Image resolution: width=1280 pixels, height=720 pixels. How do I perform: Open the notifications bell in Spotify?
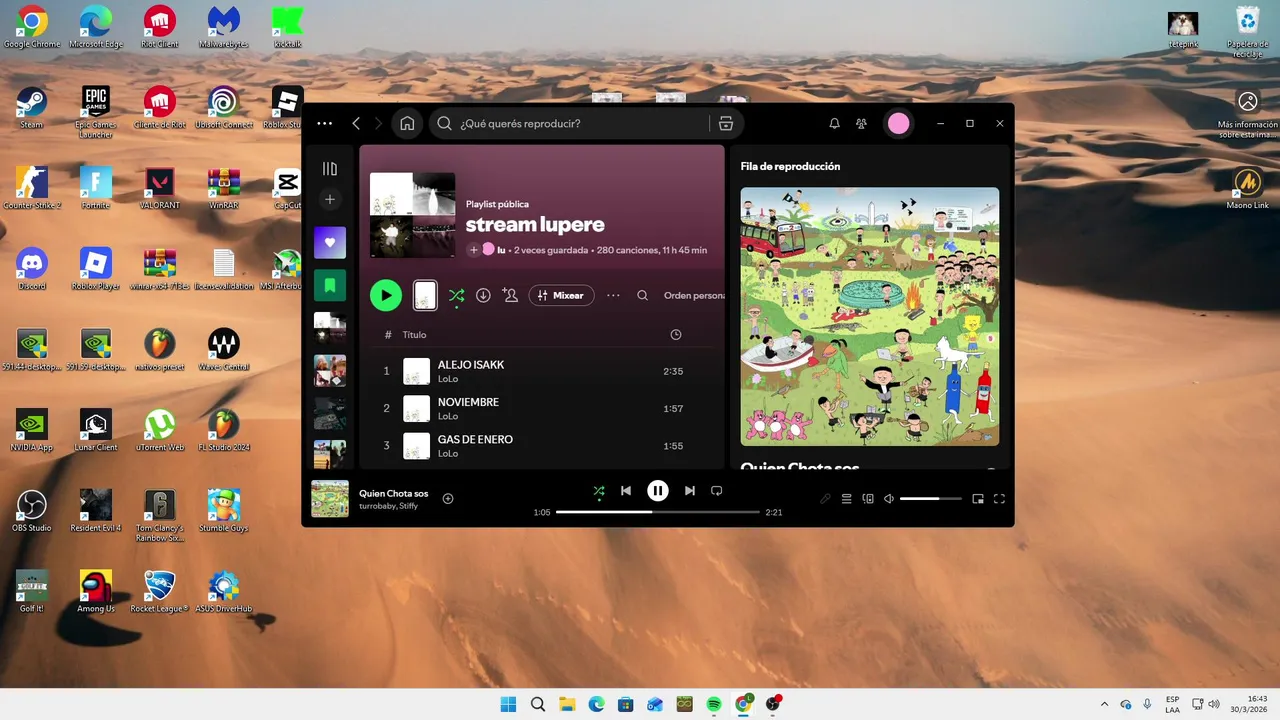click(x=834, y=123)
